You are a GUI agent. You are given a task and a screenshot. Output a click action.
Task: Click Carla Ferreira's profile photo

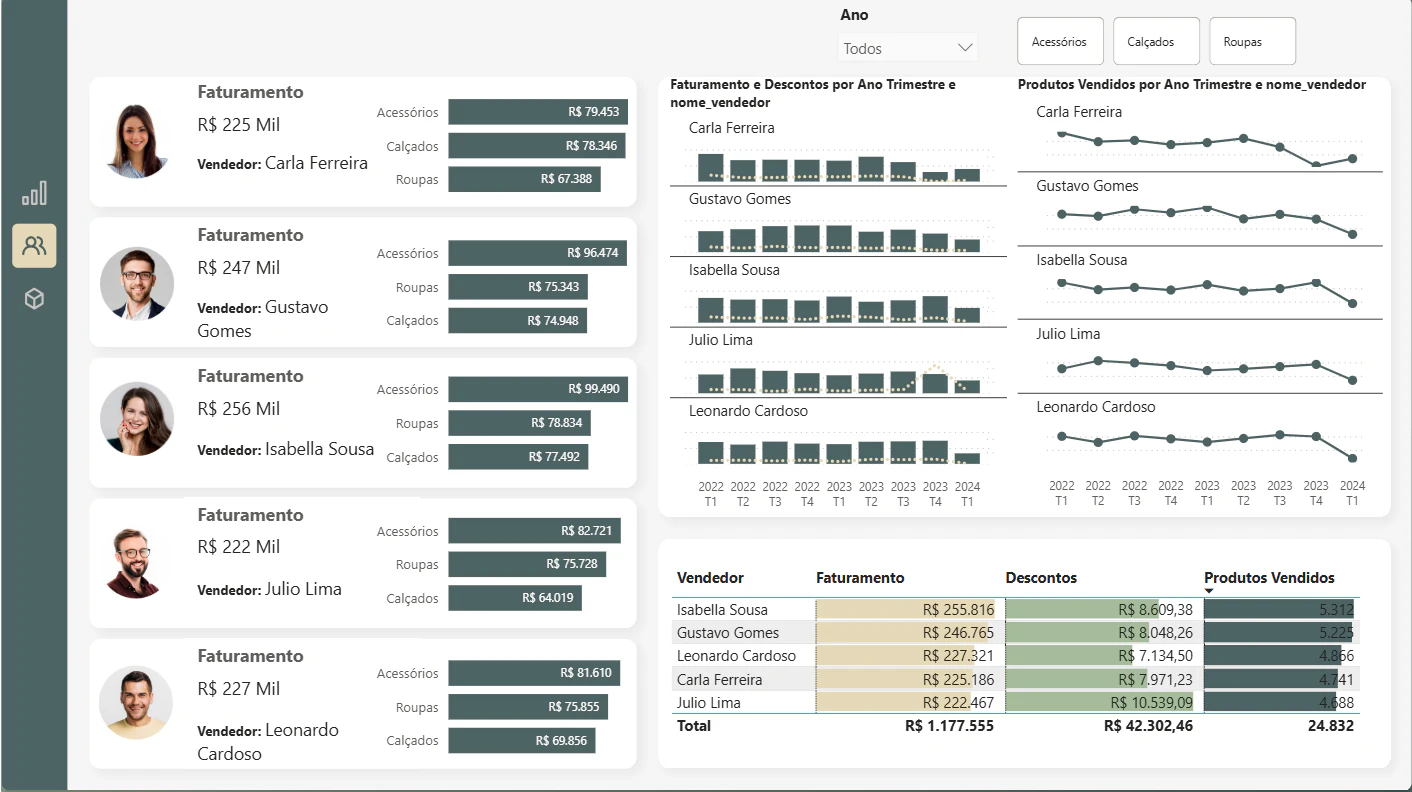tap(137, 141)
